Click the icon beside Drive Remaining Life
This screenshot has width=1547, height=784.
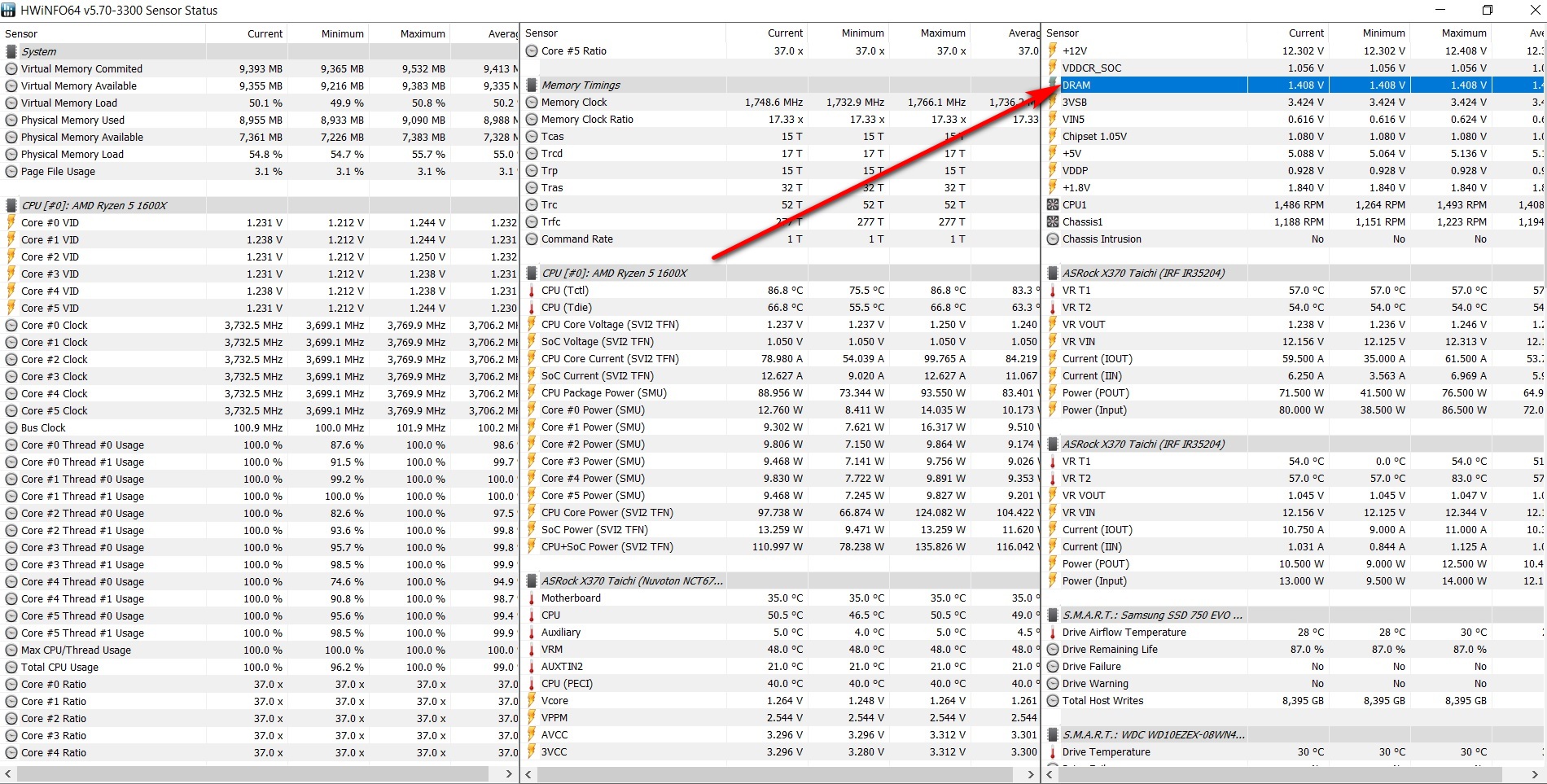point(1053,650)
